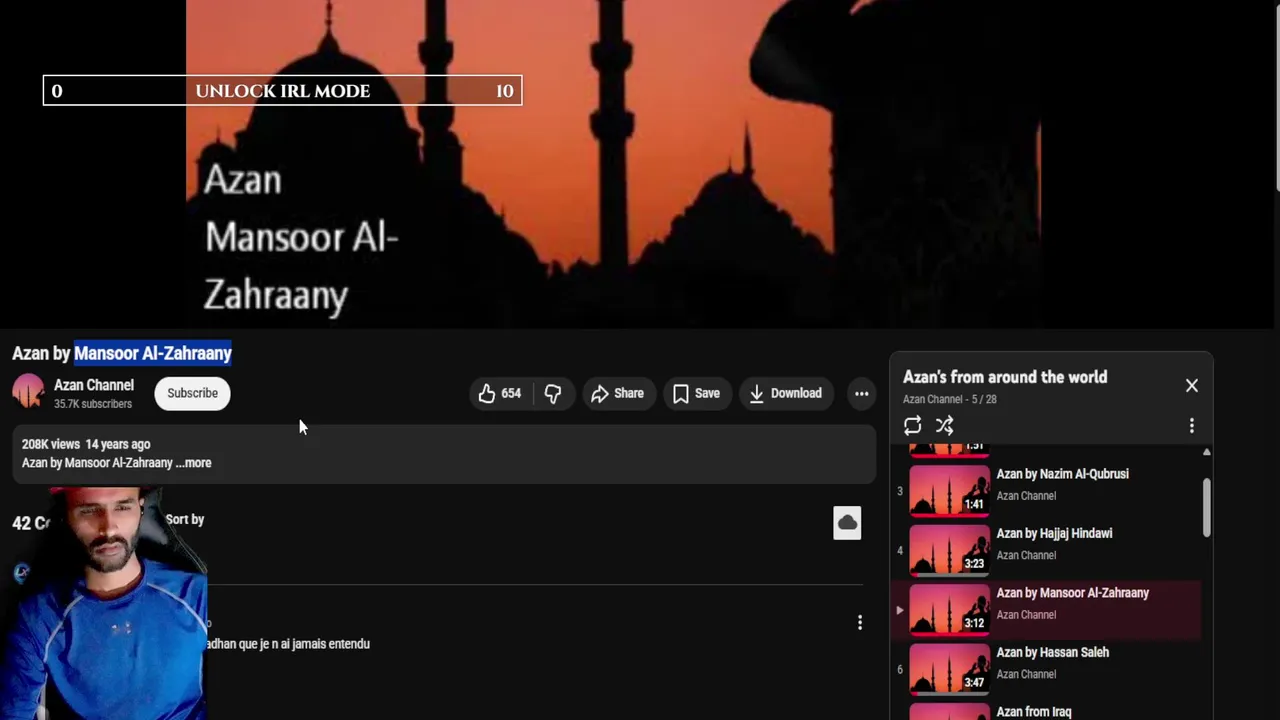1280x720 pixels.
Task: Toggle loop playlist
Action: coord(912,426)
